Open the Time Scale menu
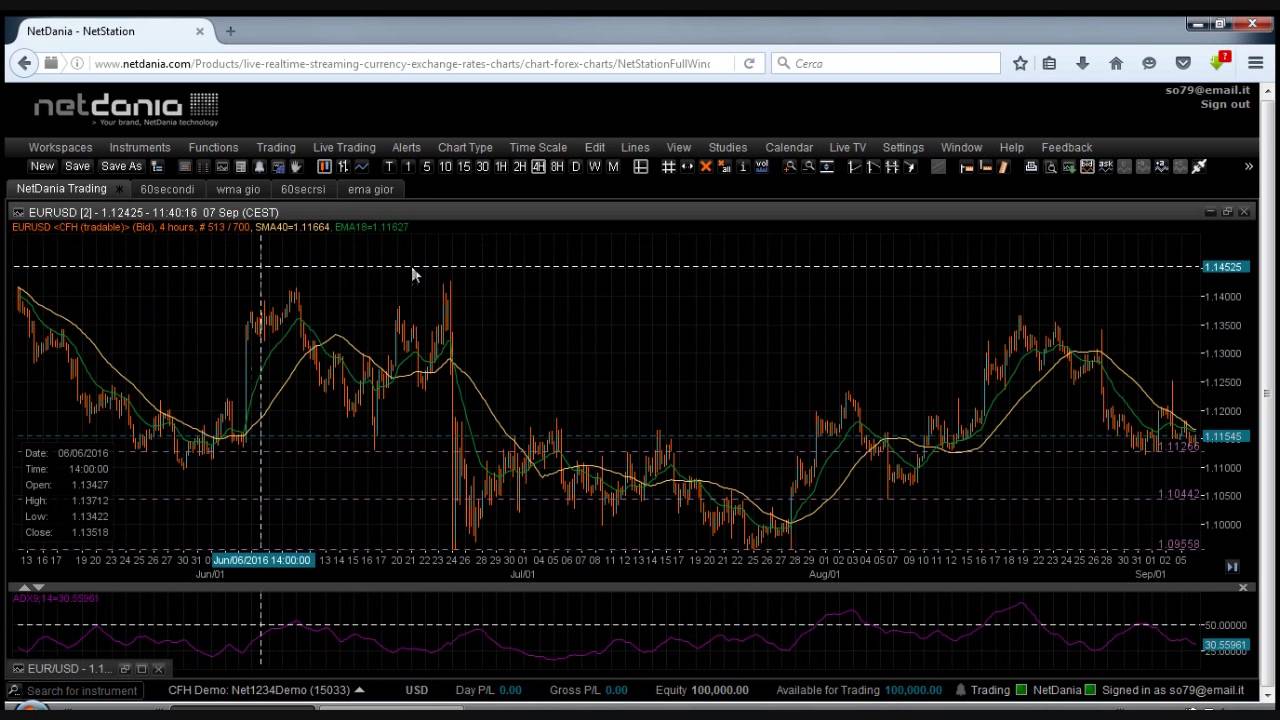This screenshot has height=720, width=1280. tap(538, 147)
